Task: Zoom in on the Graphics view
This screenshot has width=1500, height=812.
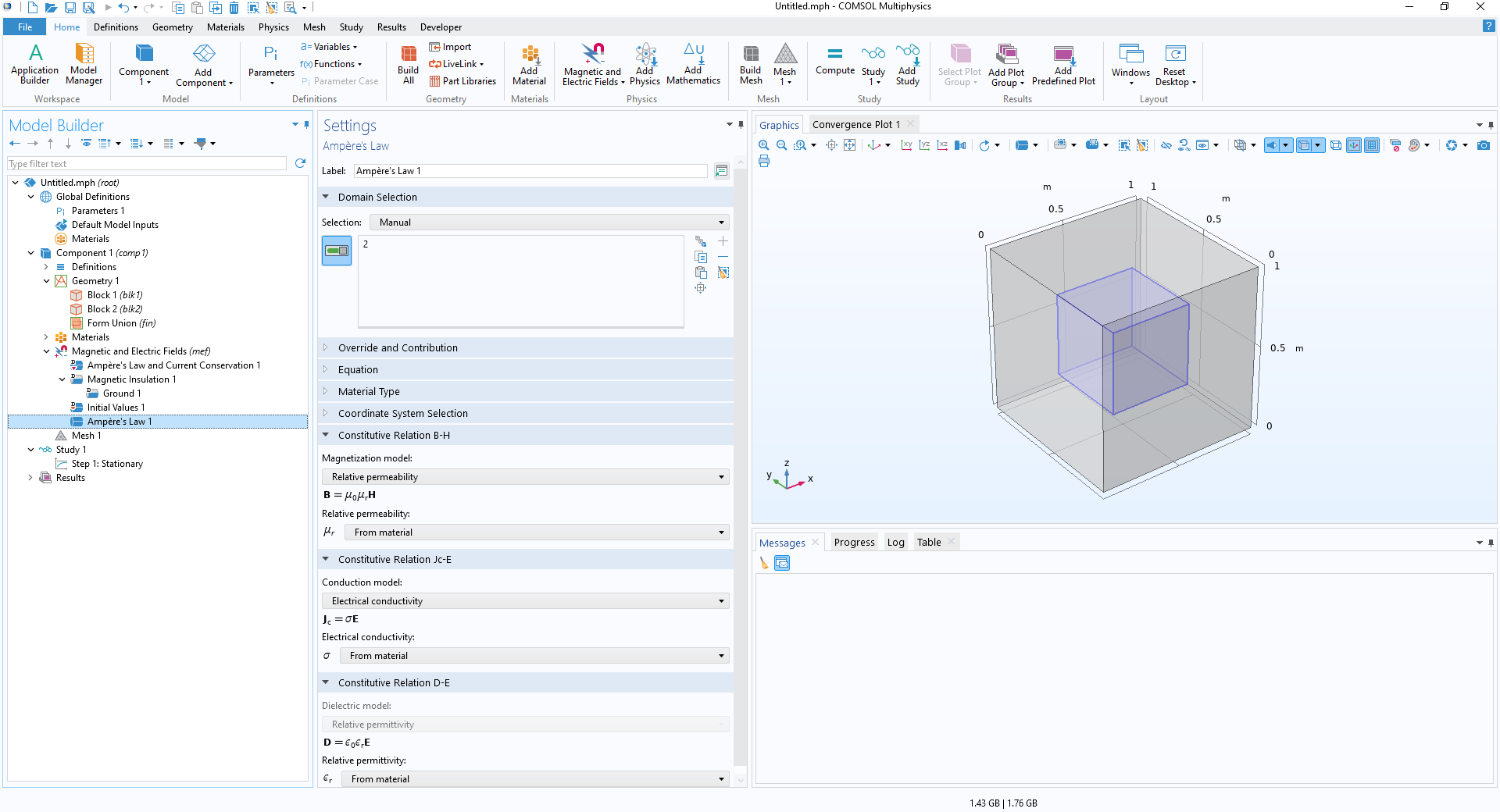Action: (763, 145)
